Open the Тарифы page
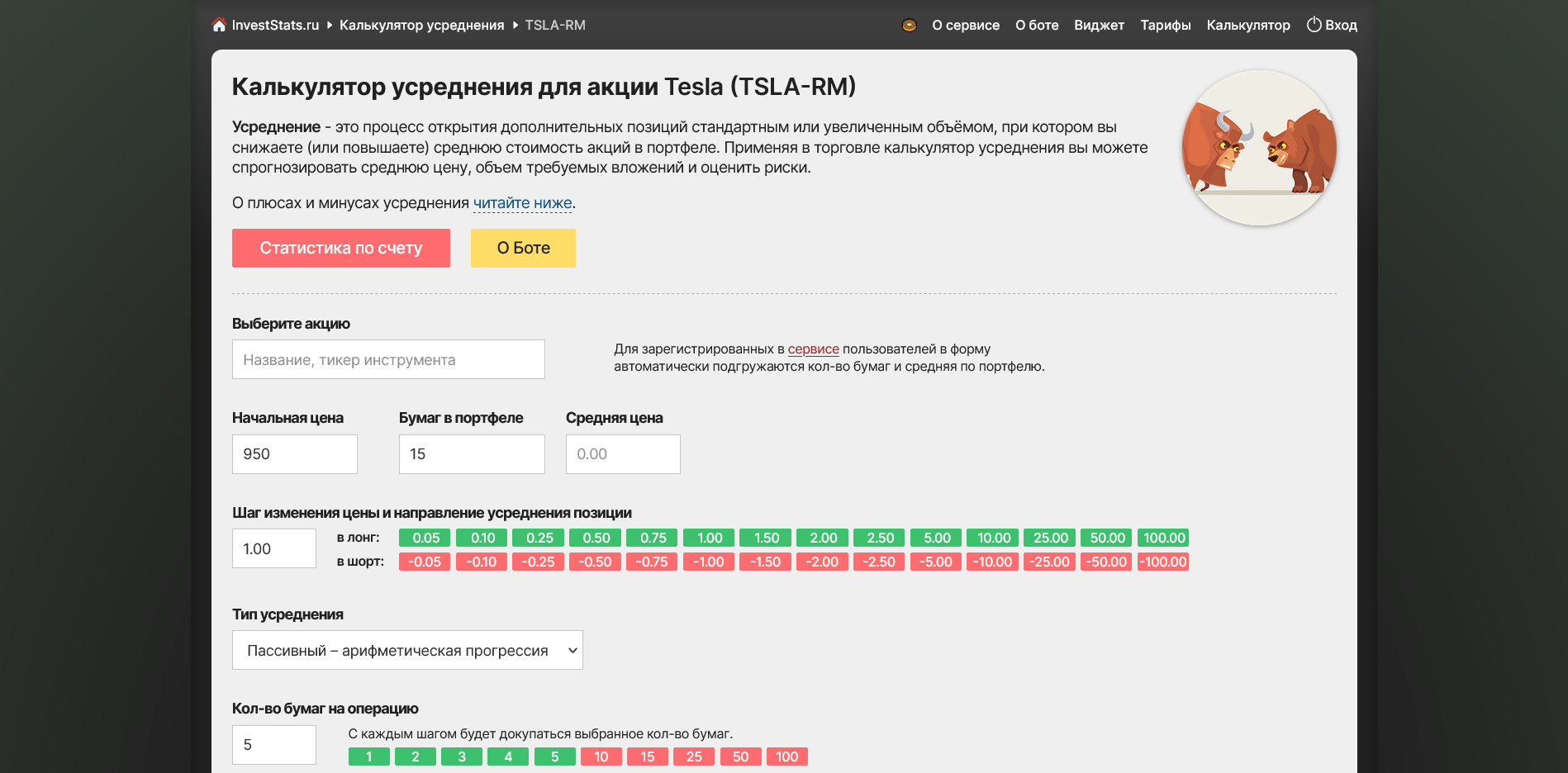 tap(1166, 25)
